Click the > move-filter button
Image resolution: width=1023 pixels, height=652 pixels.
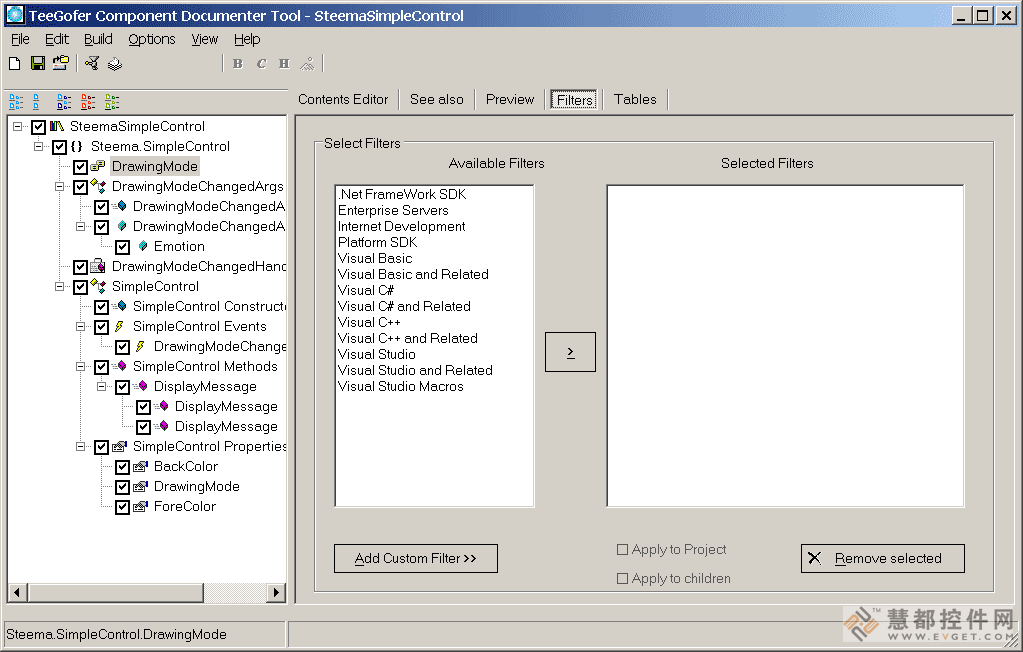570,352
